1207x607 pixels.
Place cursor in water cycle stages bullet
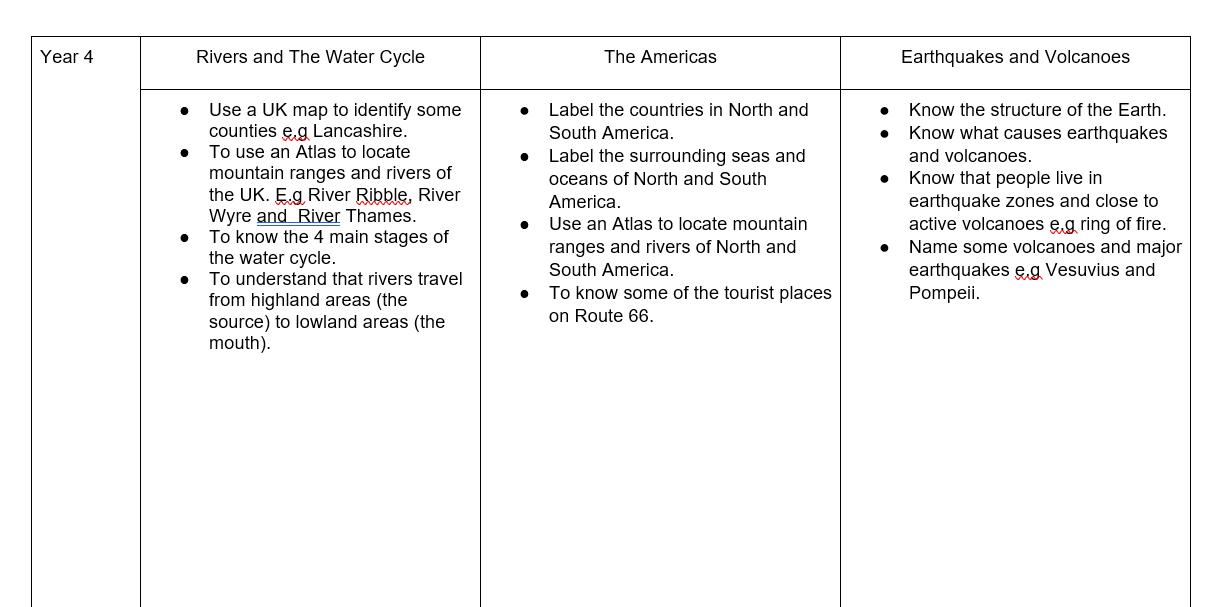[328, 237]
